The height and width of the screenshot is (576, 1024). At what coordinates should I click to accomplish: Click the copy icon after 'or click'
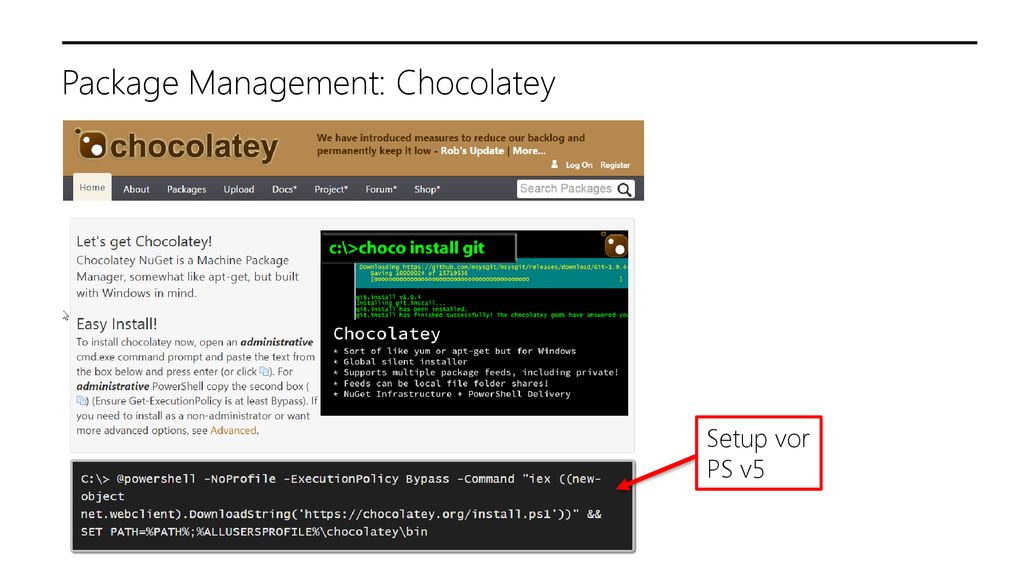264,372
